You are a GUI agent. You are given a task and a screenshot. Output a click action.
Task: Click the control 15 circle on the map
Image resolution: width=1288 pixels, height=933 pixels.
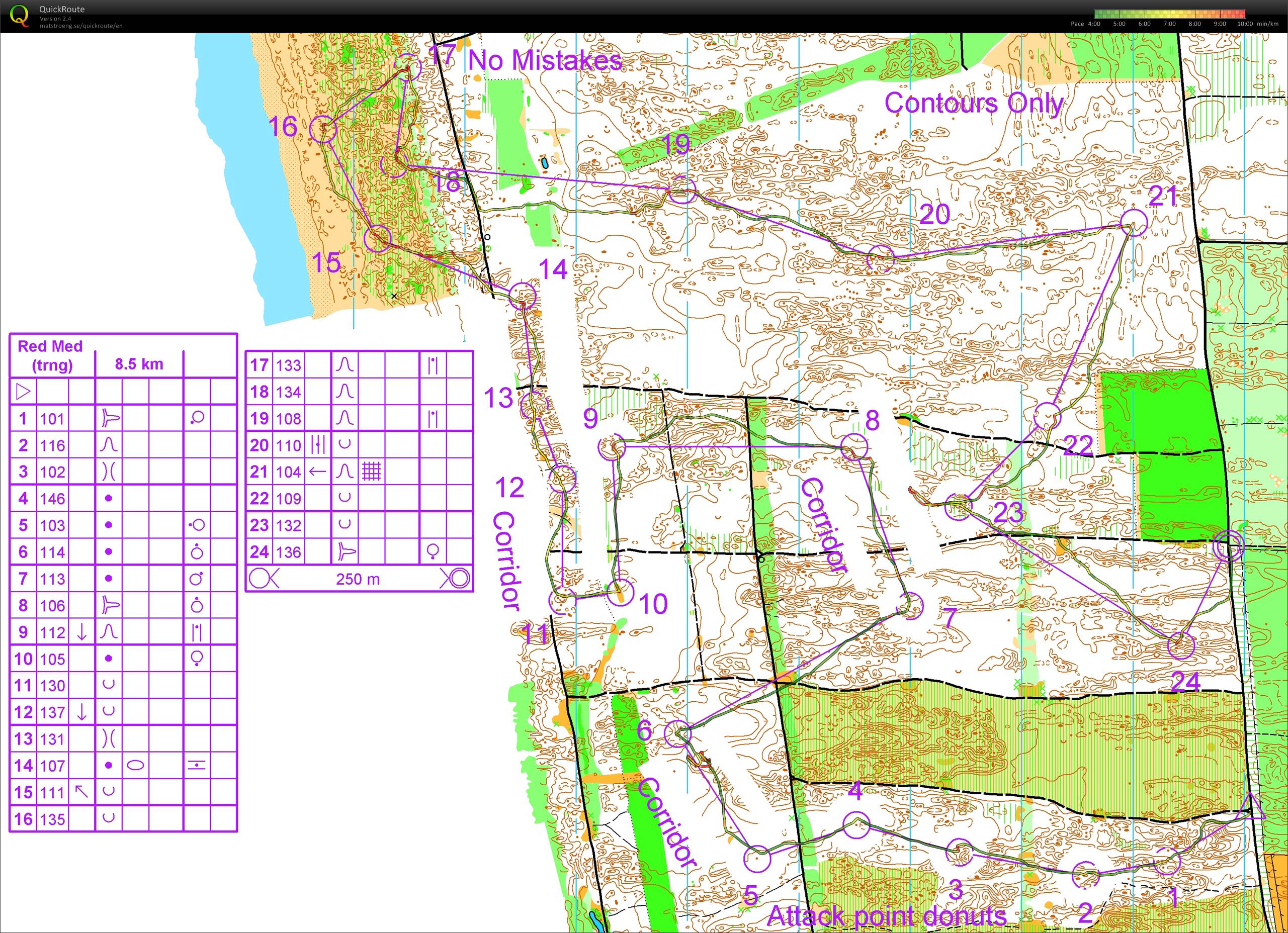(377, 238)
